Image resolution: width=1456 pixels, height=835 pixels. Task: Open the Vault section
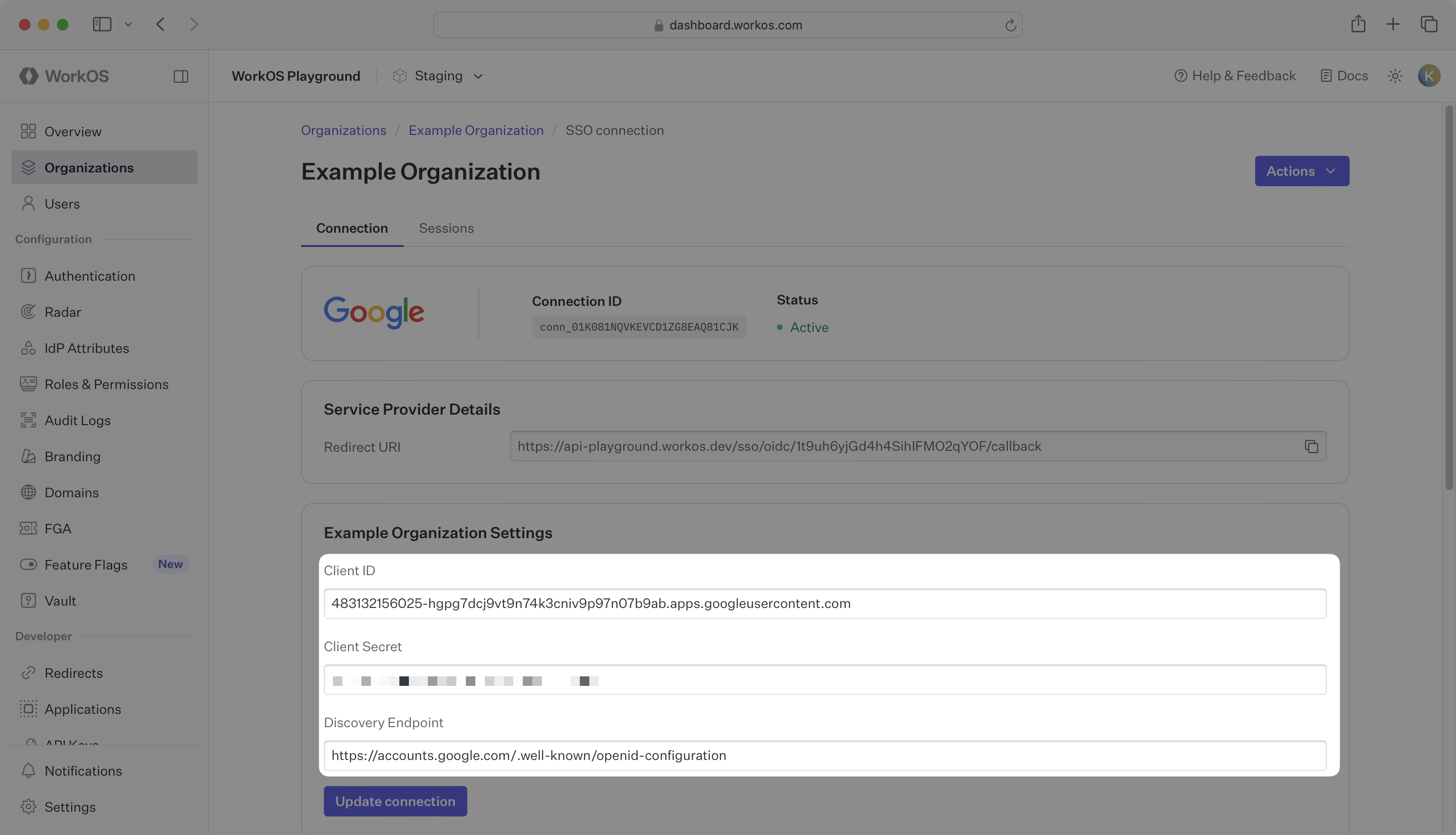click(x=60, y=600)
